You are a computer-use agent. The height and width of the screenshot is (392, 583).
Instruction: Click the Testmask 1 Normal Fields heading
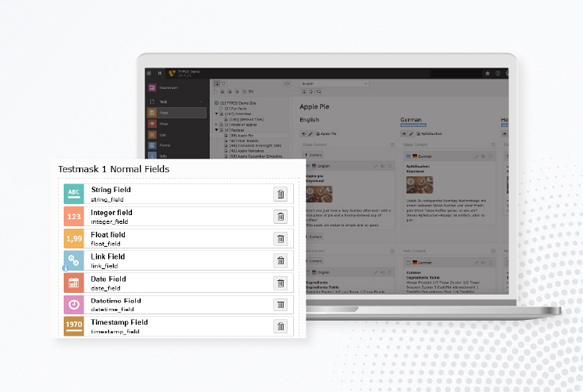(x=113, y=169)
